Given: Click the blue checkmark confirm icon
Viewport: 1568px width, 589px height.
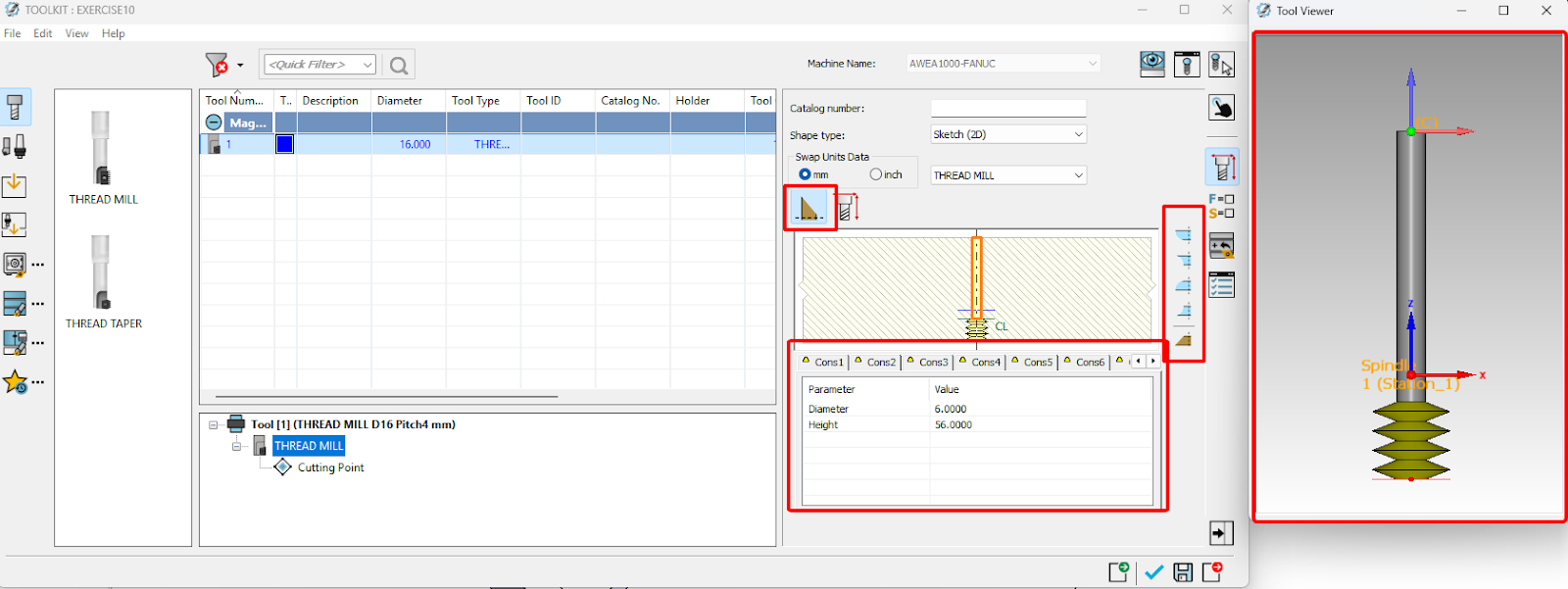Looking at the screenshot, I should click(x=1153, y=572).
